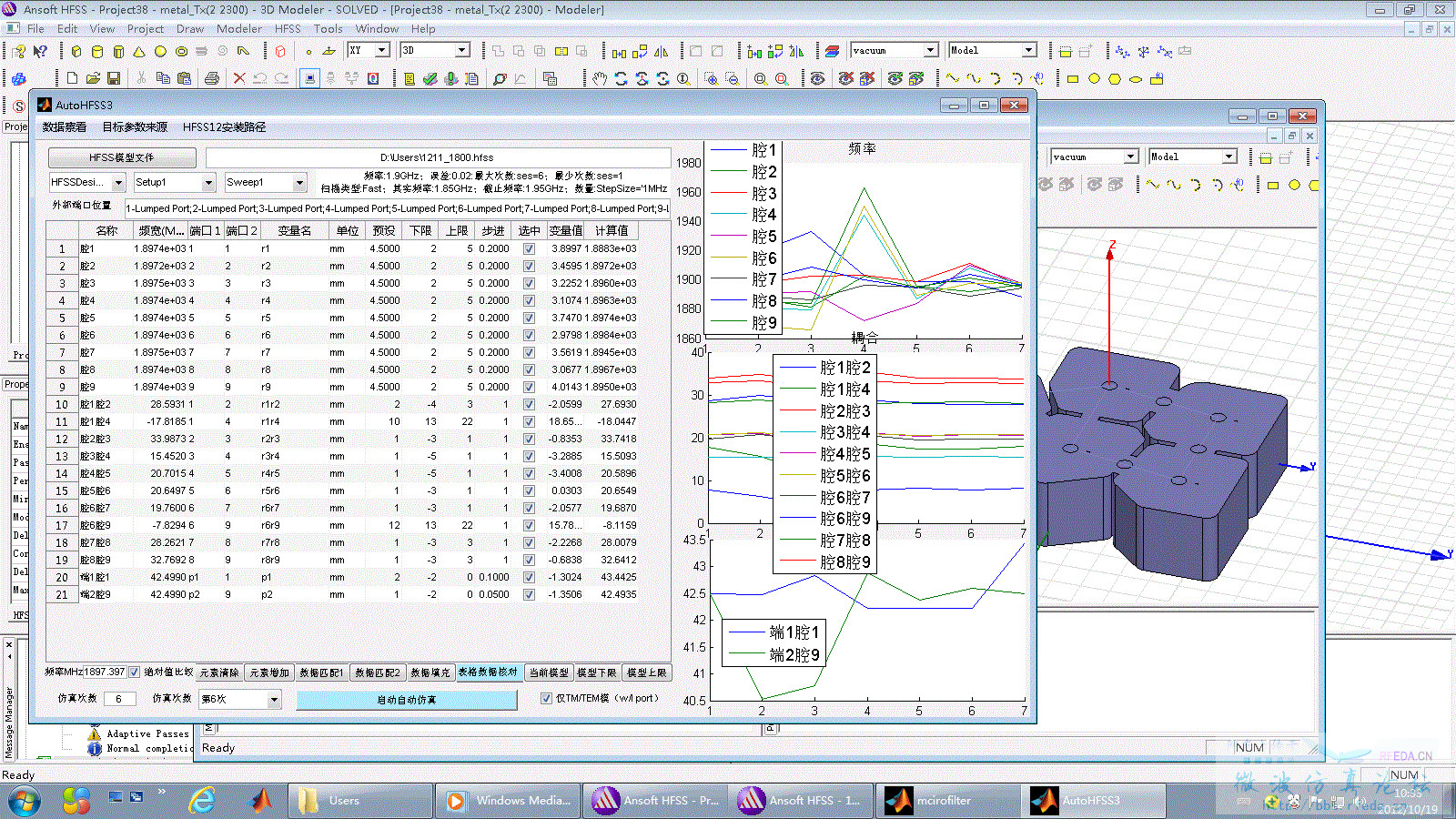Viewport: 1456px width, 819px height.
Task: Open the vacuum material dropdown in main toolbar
Action: (895, 51)
